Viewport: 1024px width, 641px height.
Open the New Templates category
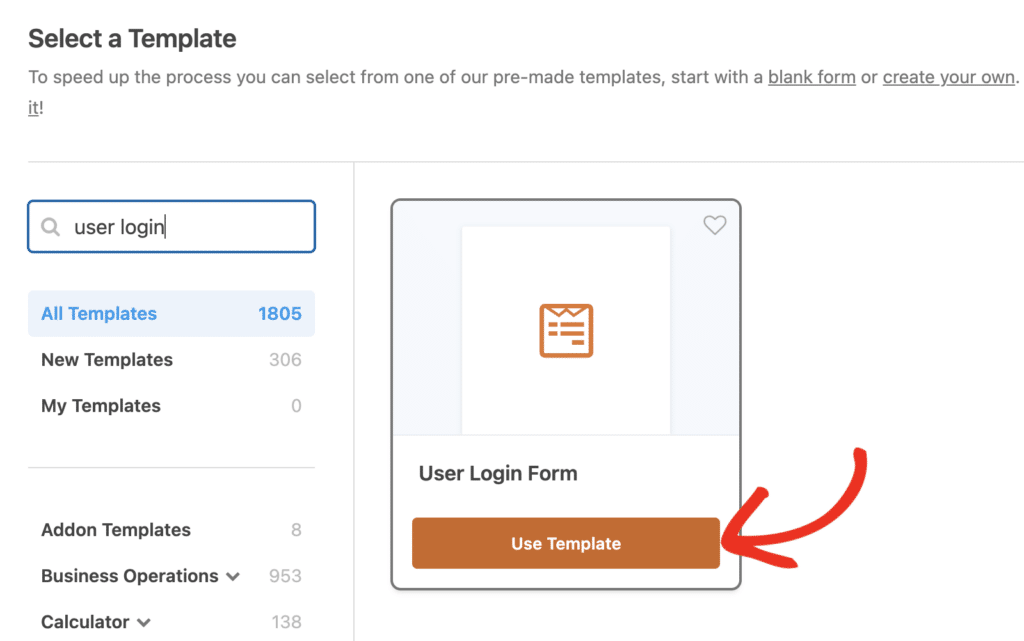[107, 360]
